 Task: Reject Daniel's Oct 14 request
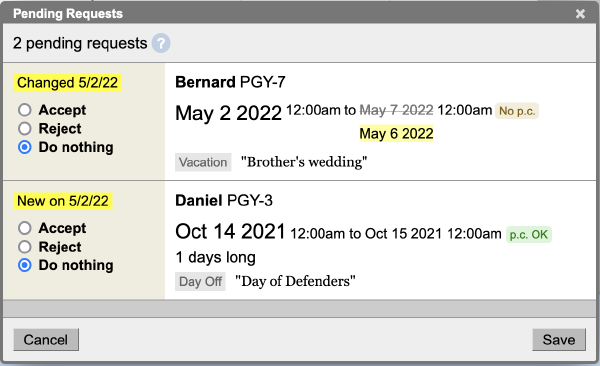point(25,247)
